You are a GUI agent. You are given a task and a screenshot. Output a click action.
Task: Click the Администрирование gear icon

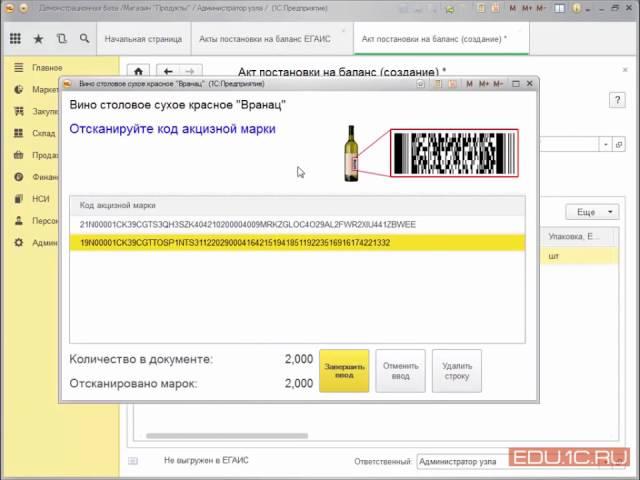[18, 243]
